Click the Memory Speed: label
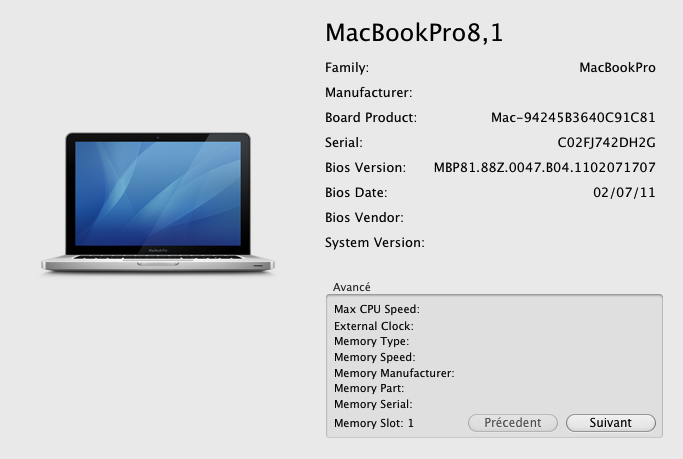 pyautogui.click(x=375, y=357)
